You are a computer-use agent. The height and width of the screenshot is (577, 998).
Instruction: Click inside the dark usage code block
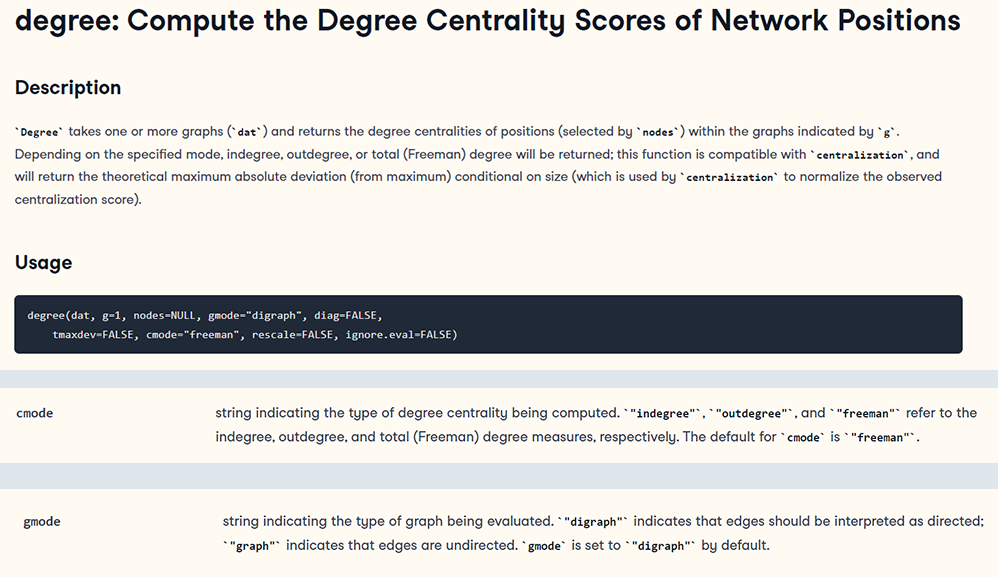click(x=488, y=324)
